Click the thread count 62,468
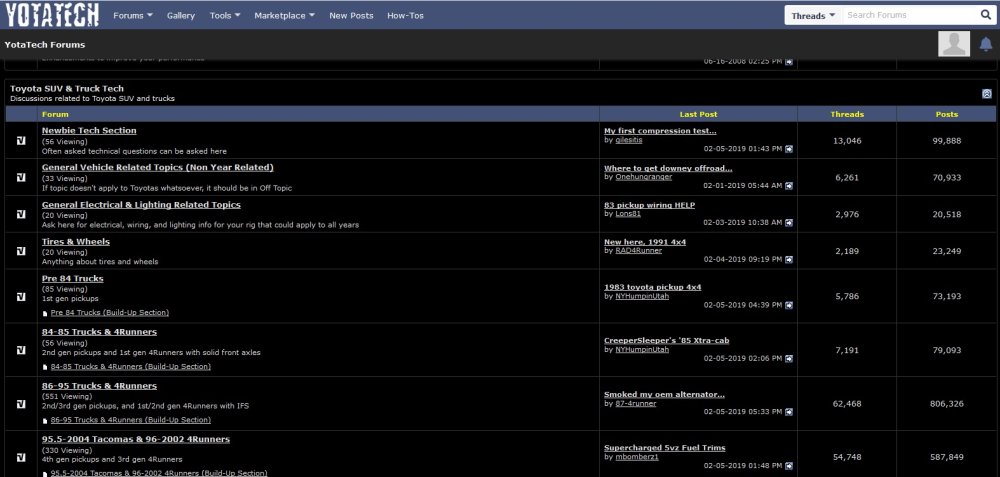The height and width of the screenshot is (477, 1000). pos(847,404)
